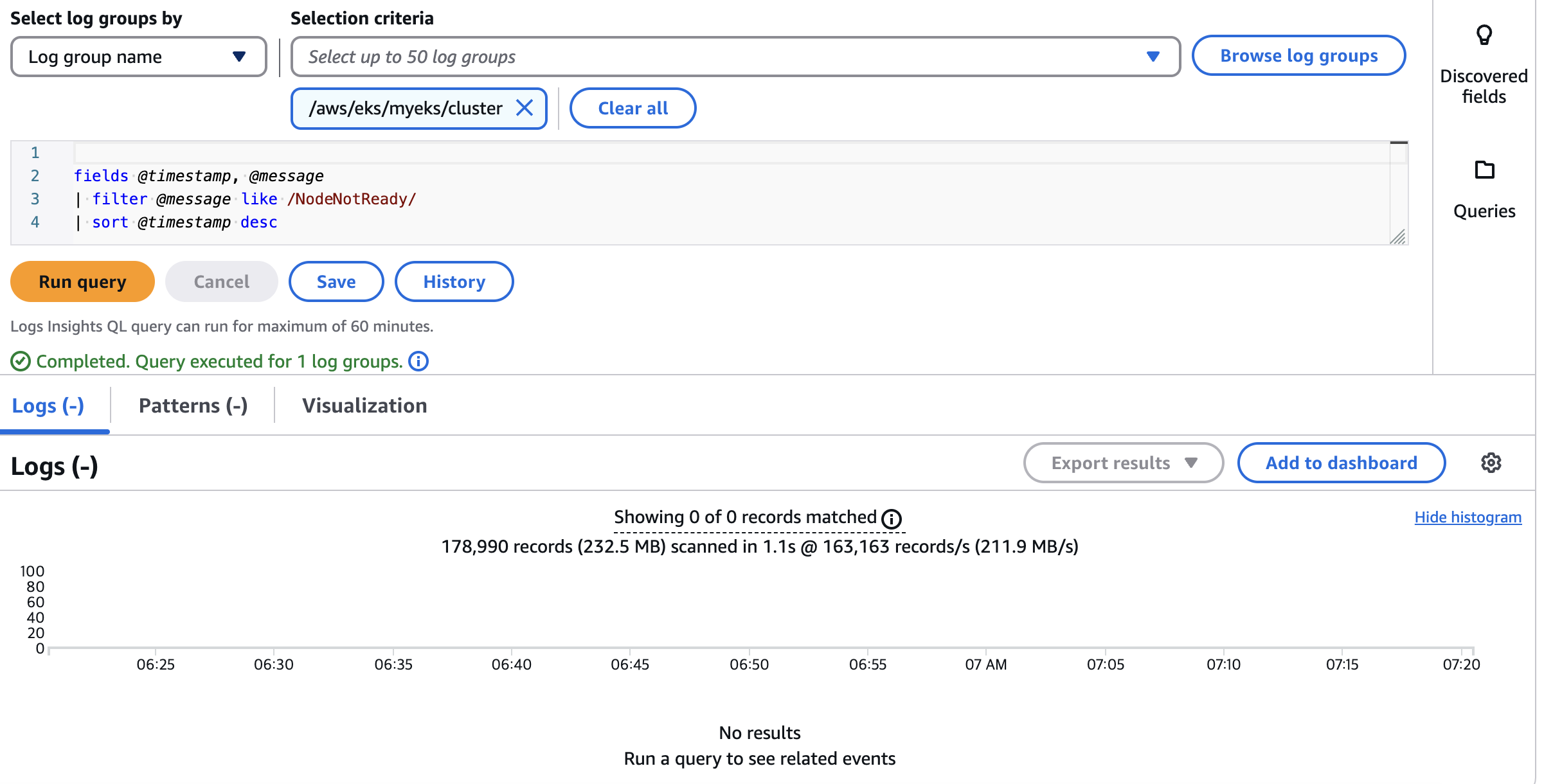
Task: Click Browse log groups button
Action: (x=1298, y=56)
